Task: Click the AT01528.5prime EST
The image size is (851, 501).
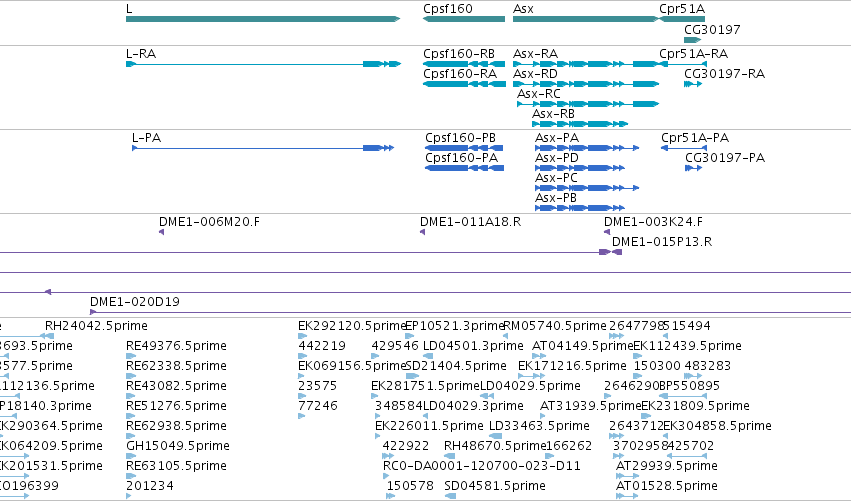Action: 667,486
